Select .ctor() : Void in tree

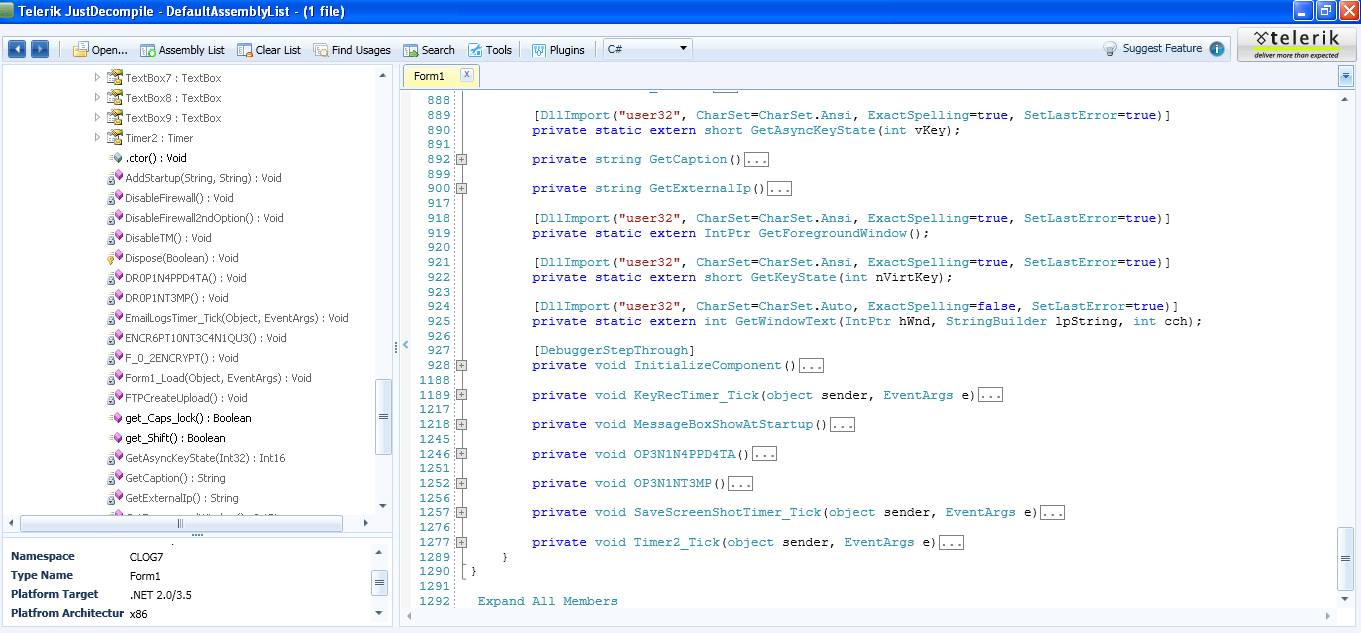[x=156, y=158]
